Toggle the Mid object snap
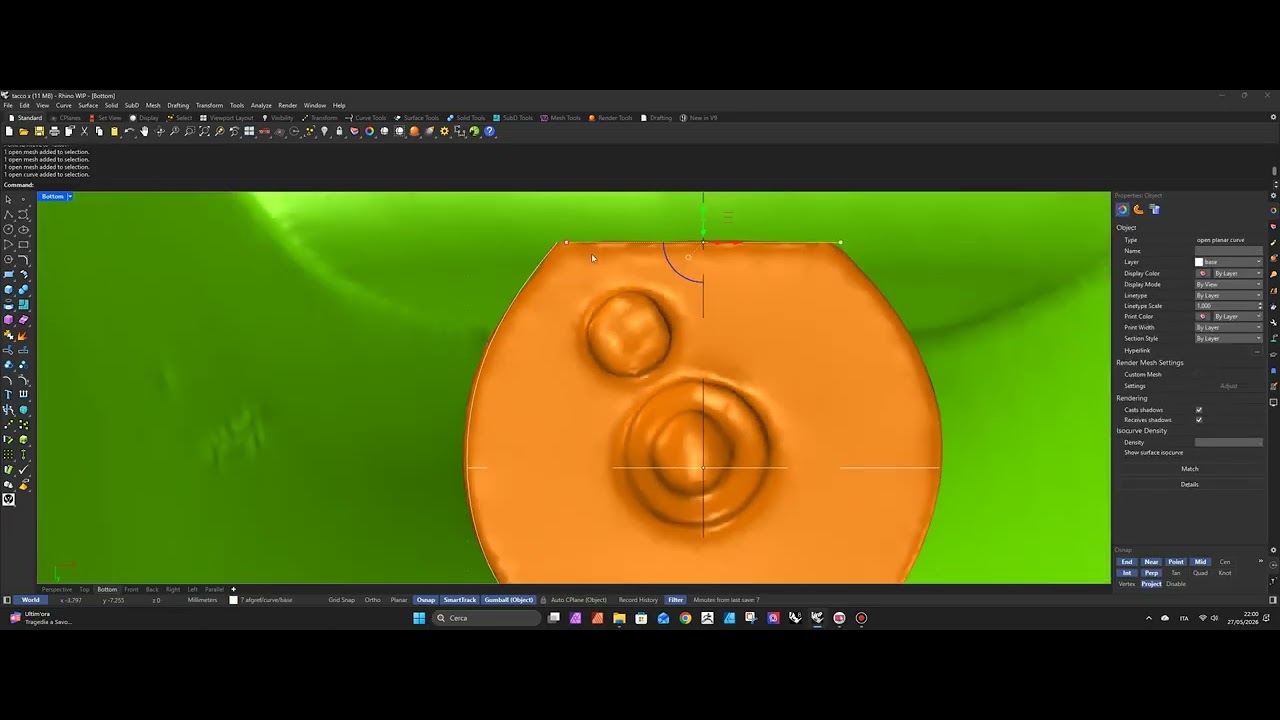The image size is (1280, 720). [1201, 562]
